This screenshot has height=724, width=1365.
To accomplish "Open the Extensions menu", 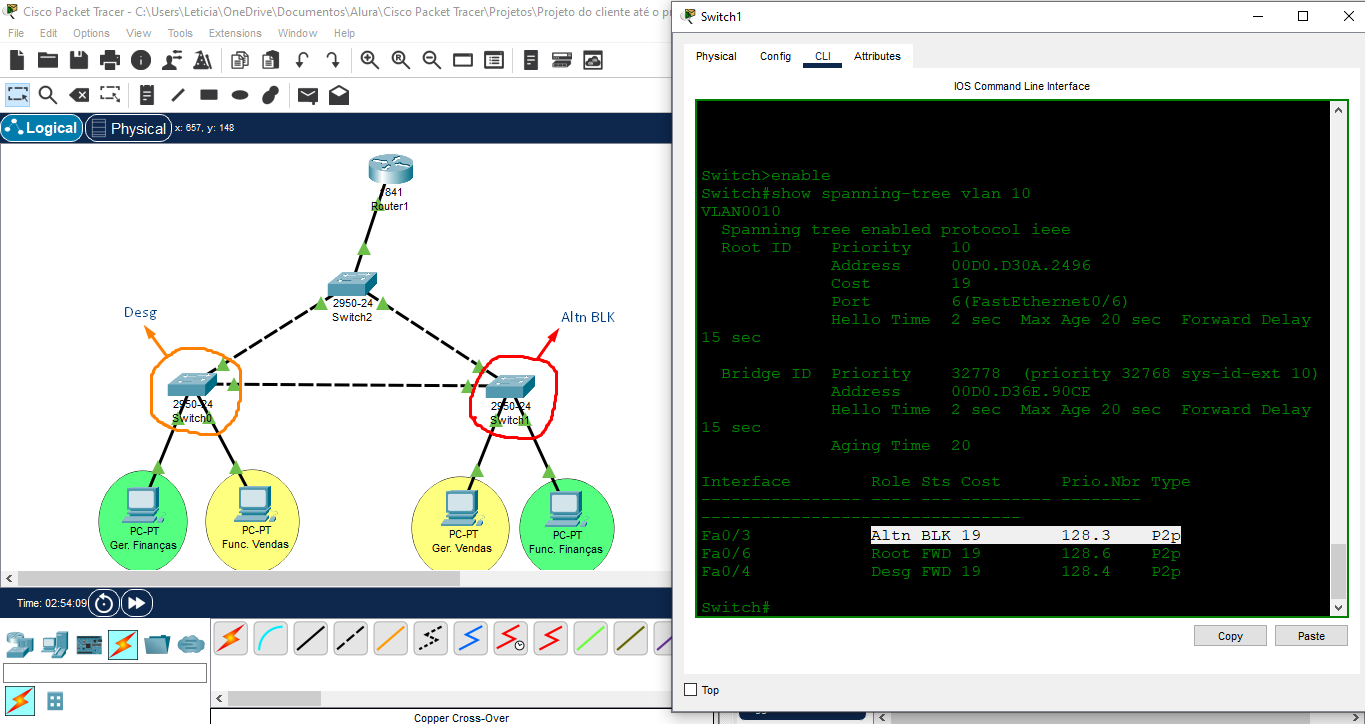I will (235, 33).
